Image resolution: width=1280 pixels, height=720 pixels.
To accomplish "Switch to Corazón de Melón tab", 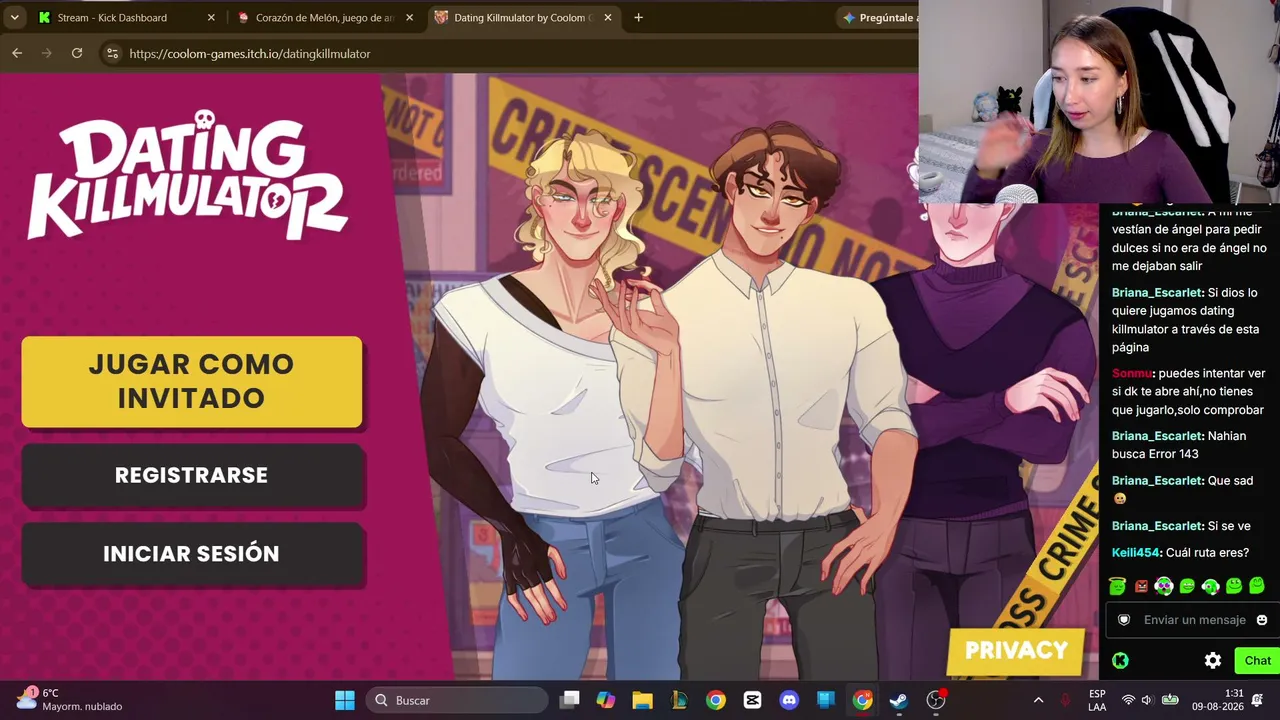I will 325,18.
